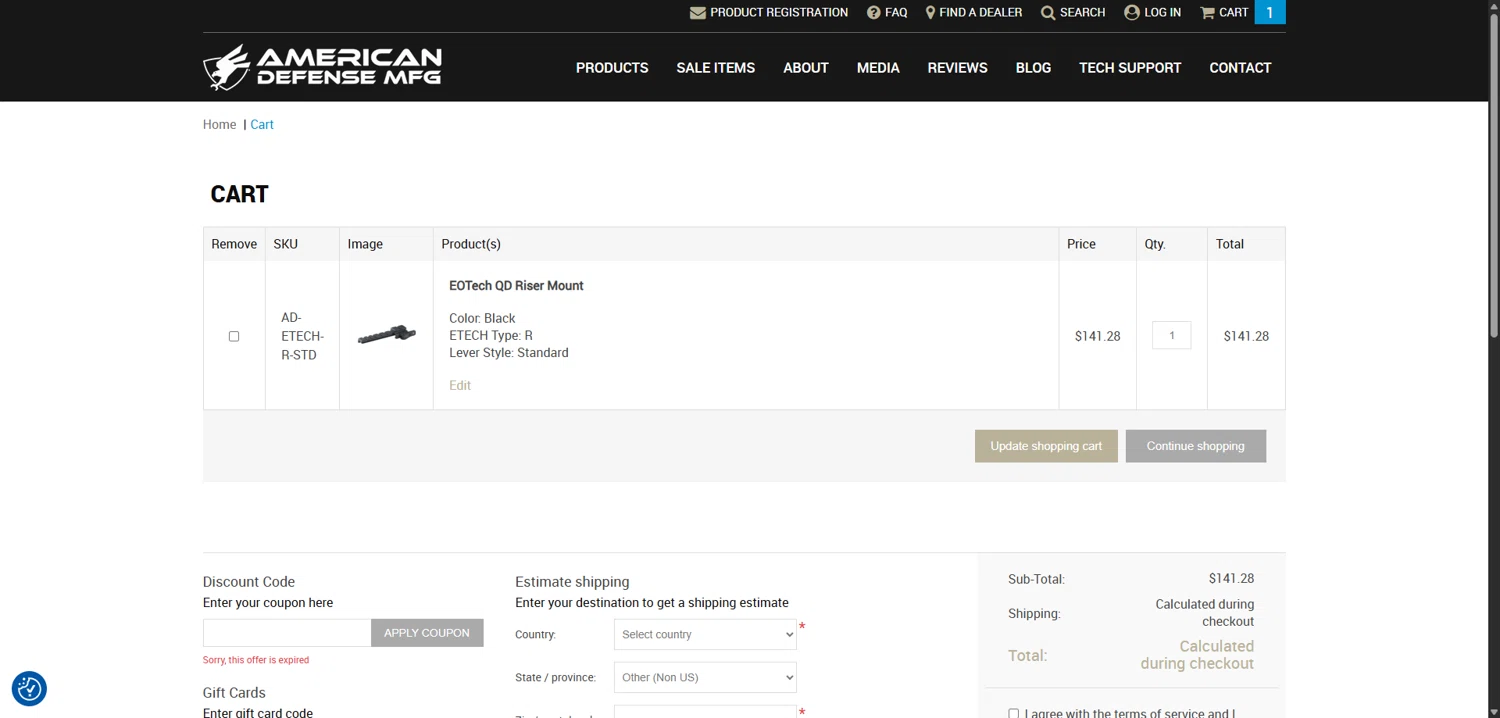Click the Sub-Total amount $141.28
Screen dimensions: 1500x718
pos(1231,578)
